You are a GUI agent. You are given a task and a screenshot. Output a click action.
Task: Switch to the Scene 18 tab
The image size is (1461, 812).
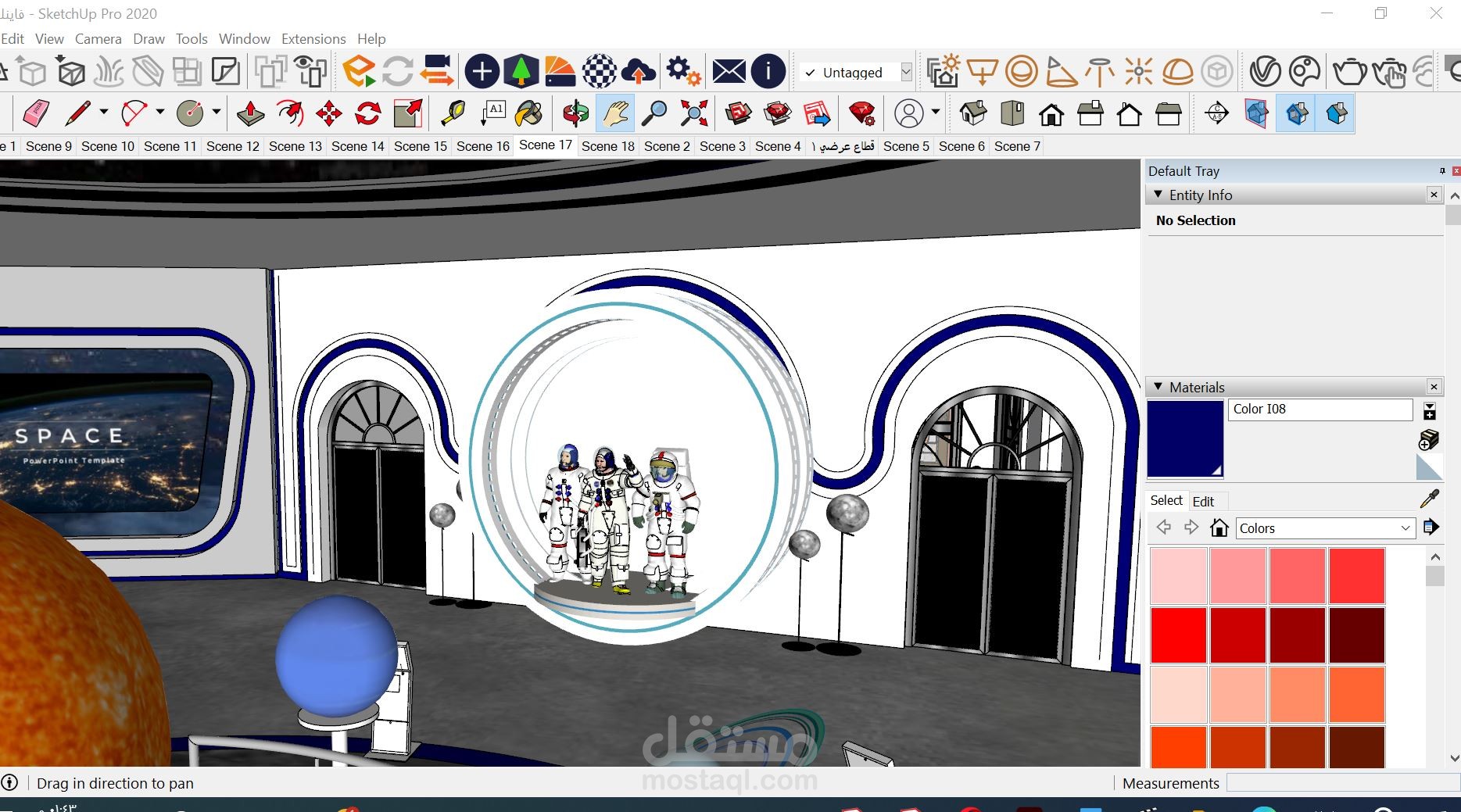pyautogui.click(x=607, y=146)
